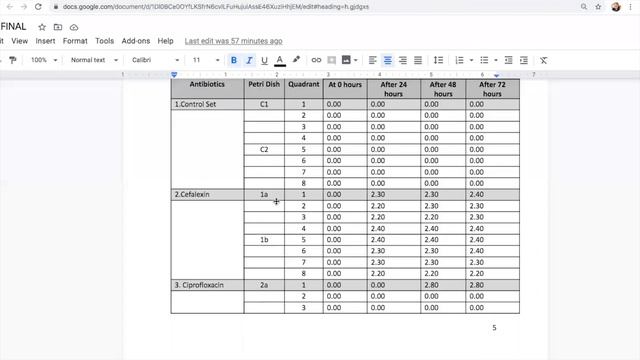Expand bulleted list options arrow
640x360 pixels.
pos(496,60)
